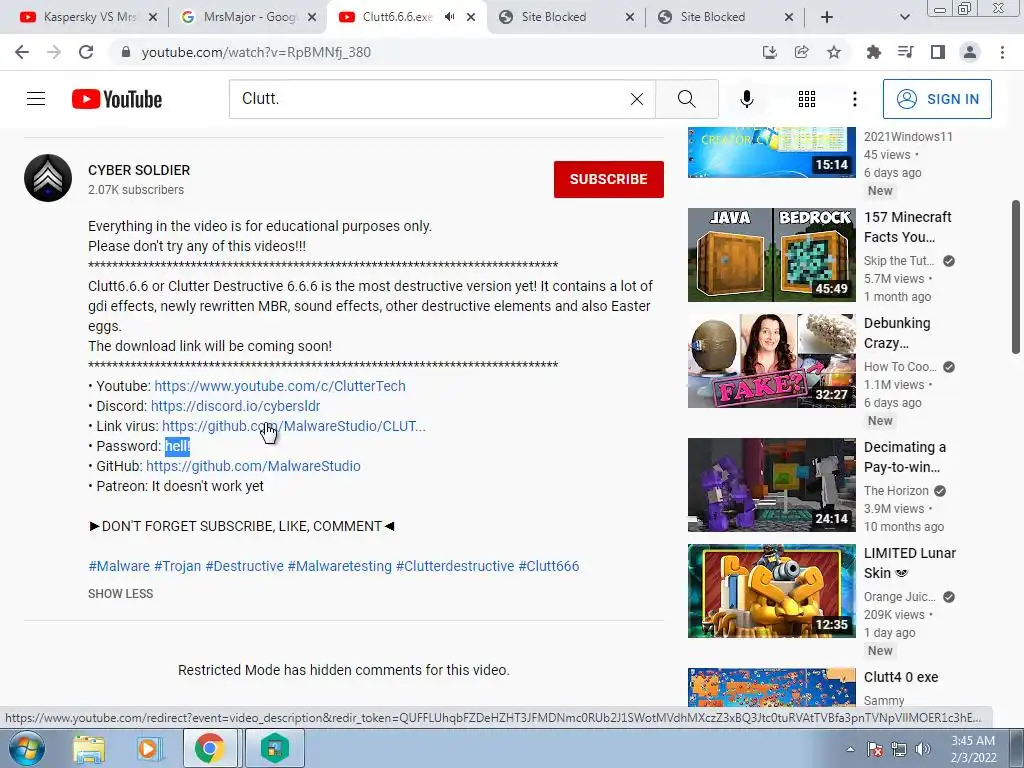Bookmark this page with the star
This screenshot has width=1024, height=768.
tap(833, 52)
